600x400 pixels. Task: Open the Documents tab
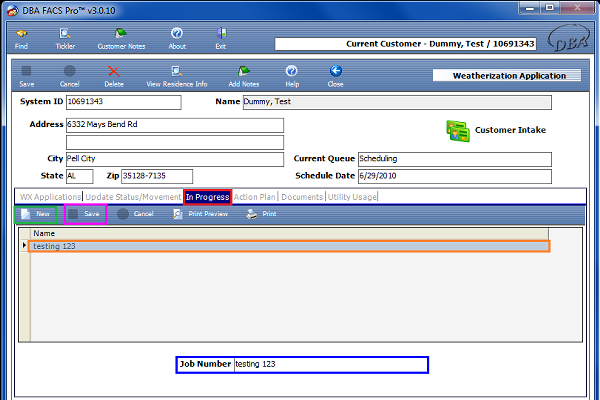(302, 197)
